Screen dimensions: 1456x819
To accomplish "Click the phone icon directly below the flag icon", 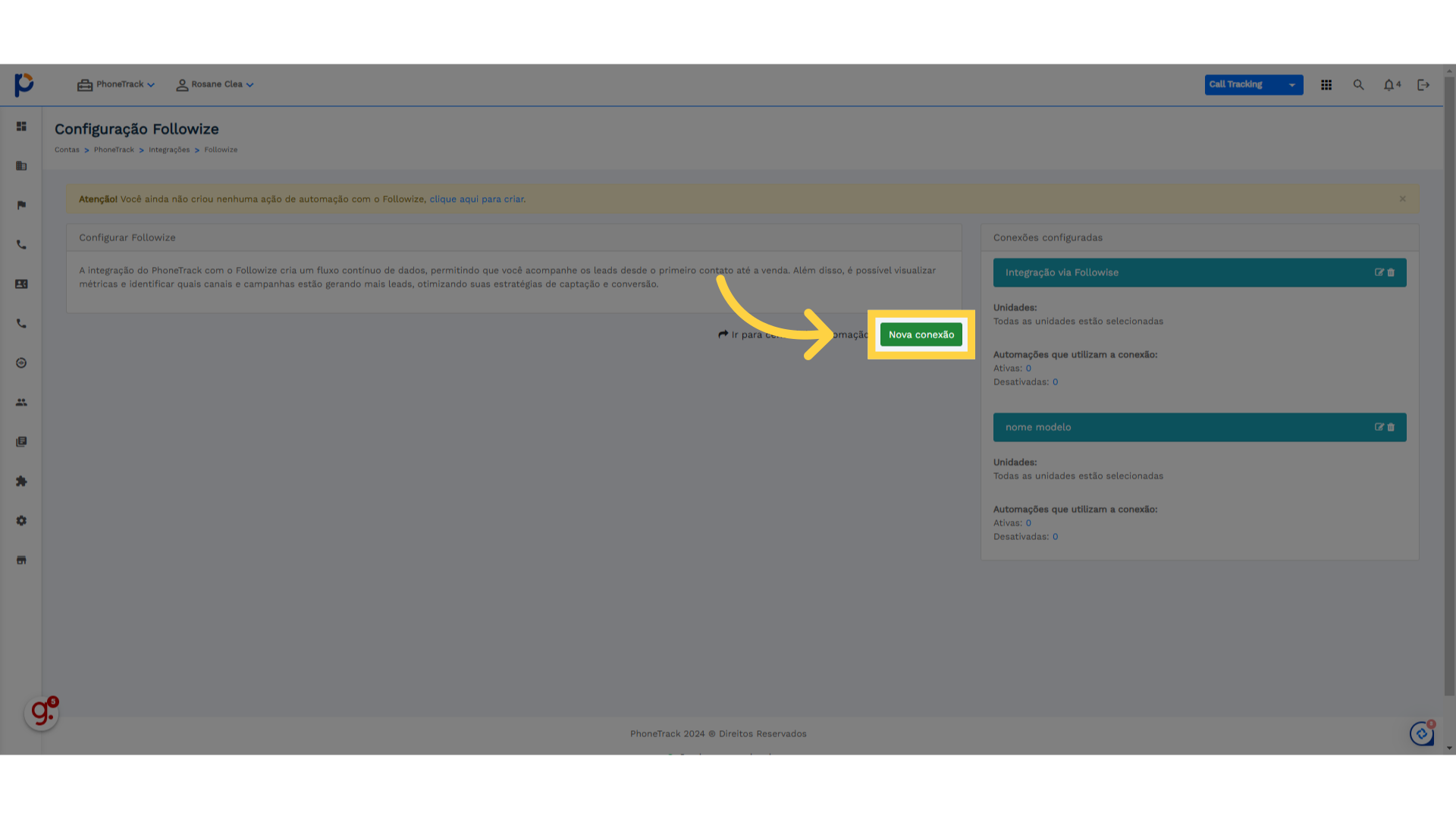I will [21, 244].
